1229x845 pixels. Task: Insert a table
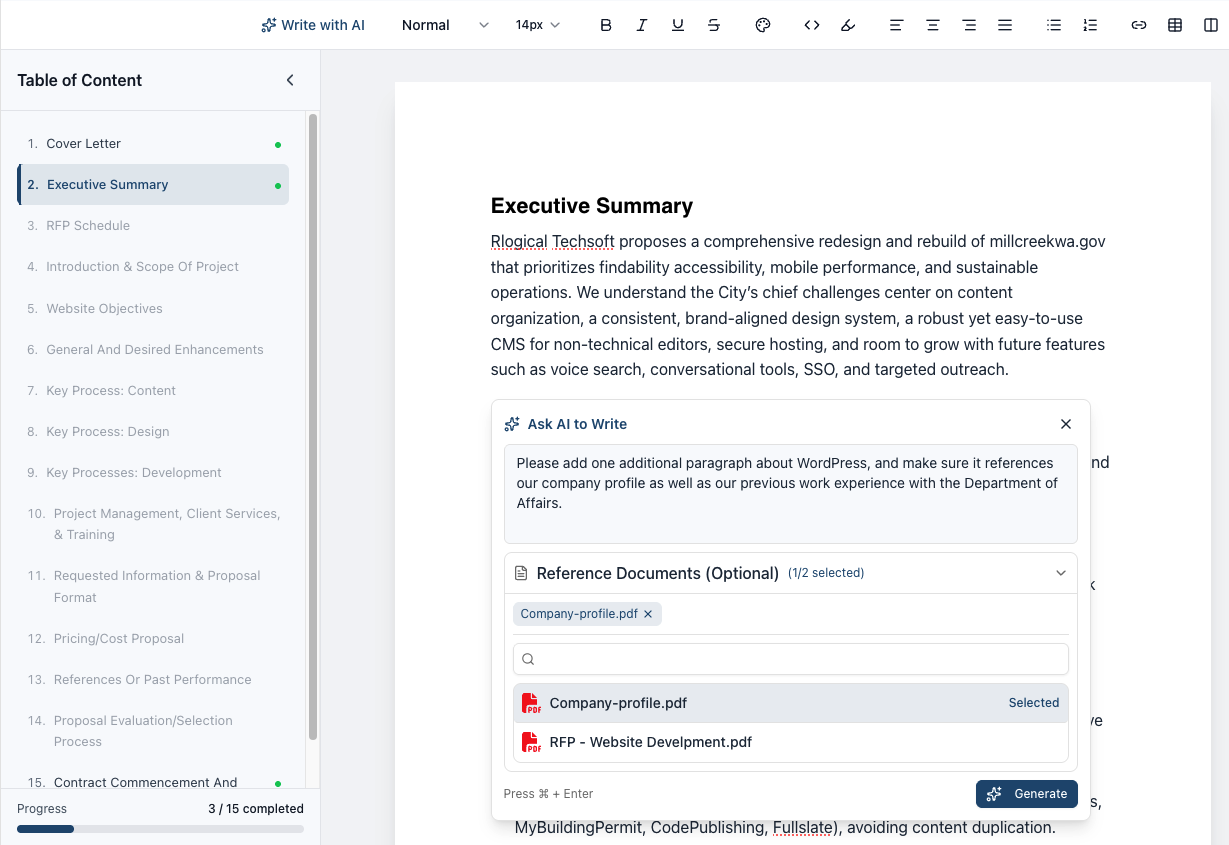pyautogui.click(x=1175, y=25)
